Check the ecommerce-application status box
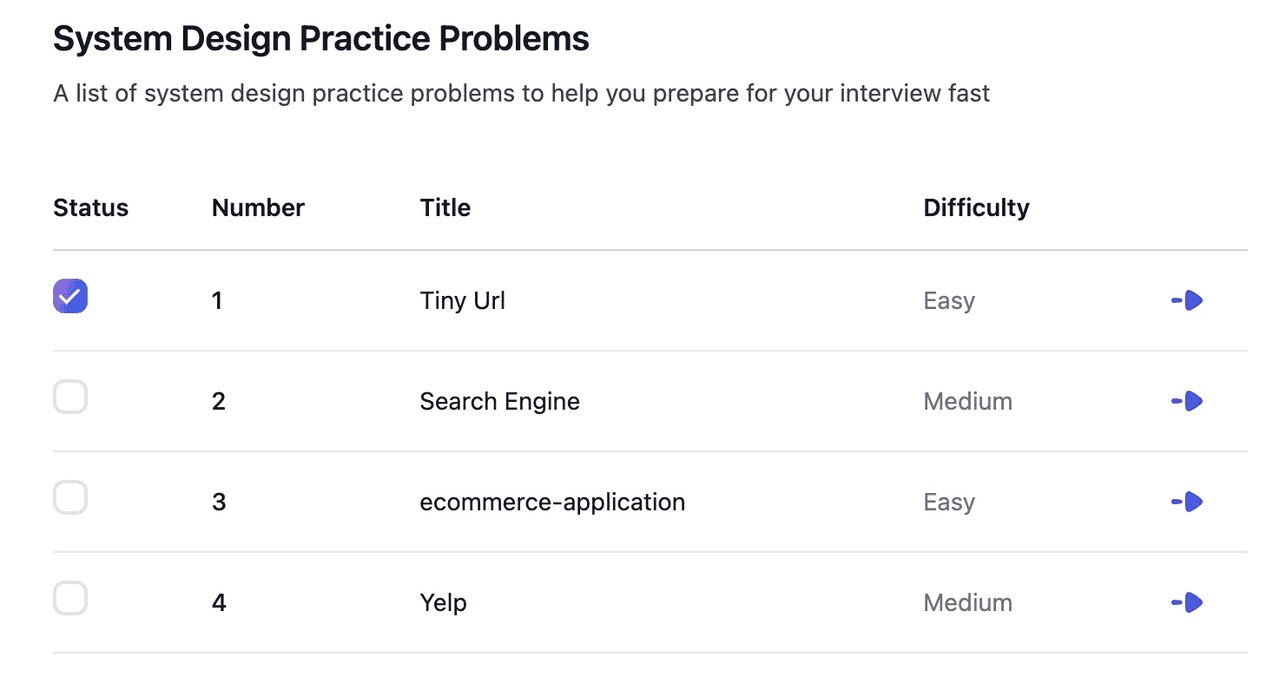The height and width of the screenshot is (677, 1280). (x=70, y=497)
